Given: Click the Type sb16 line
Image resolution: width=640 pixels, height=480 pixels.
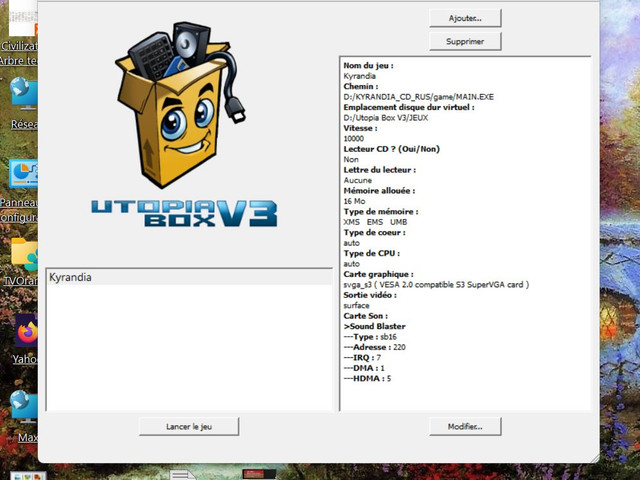Looking at the screenshot, I should pyautogui.click(x=370, y=337).
